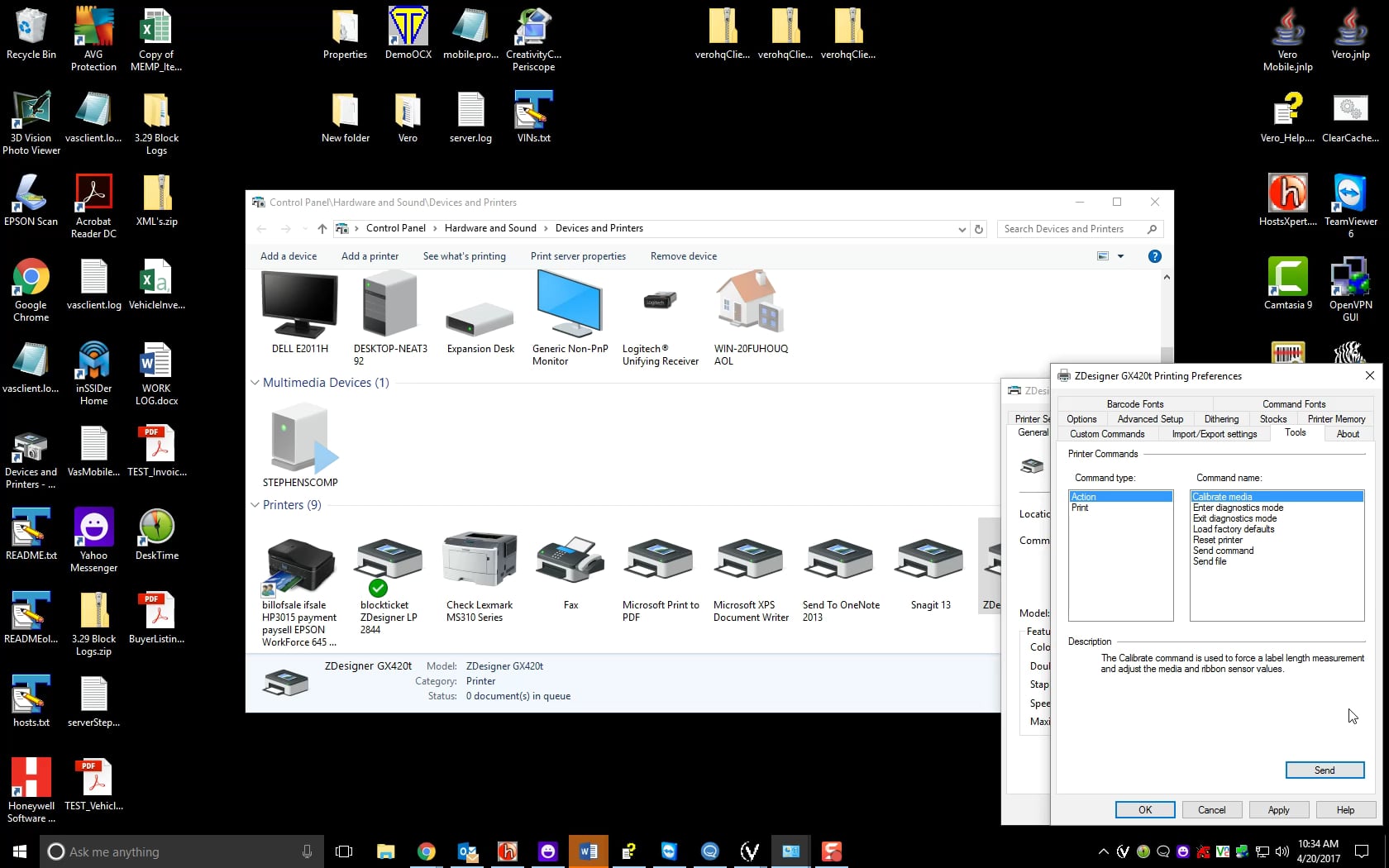The width and height of the screenshot is (1389, 868).
Task: Switch to the Barcode Fonts tab
Action: pyautogui.click(x=1134, y=404)
